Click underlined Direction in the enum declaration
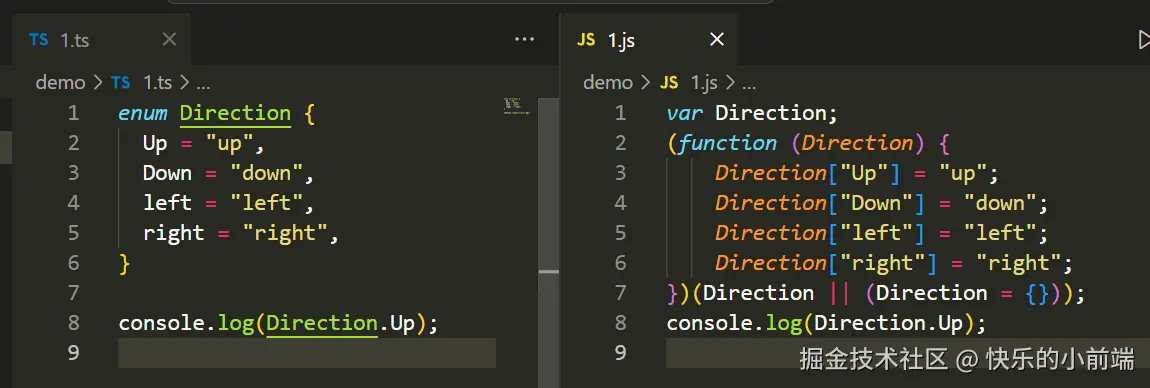Image resolution: width=1150 pixels, height=388 pixels. [x=235, y=113]
